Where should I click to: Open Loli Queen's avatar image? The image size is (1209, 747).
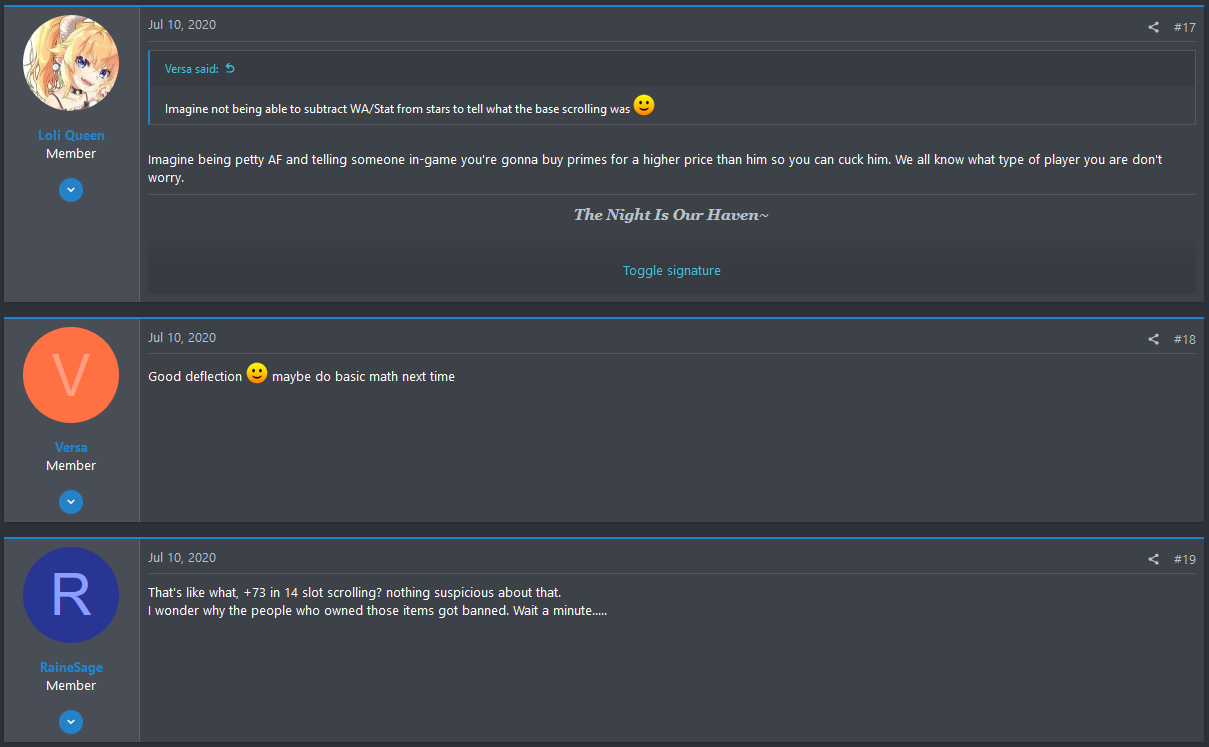click(71, 63)
